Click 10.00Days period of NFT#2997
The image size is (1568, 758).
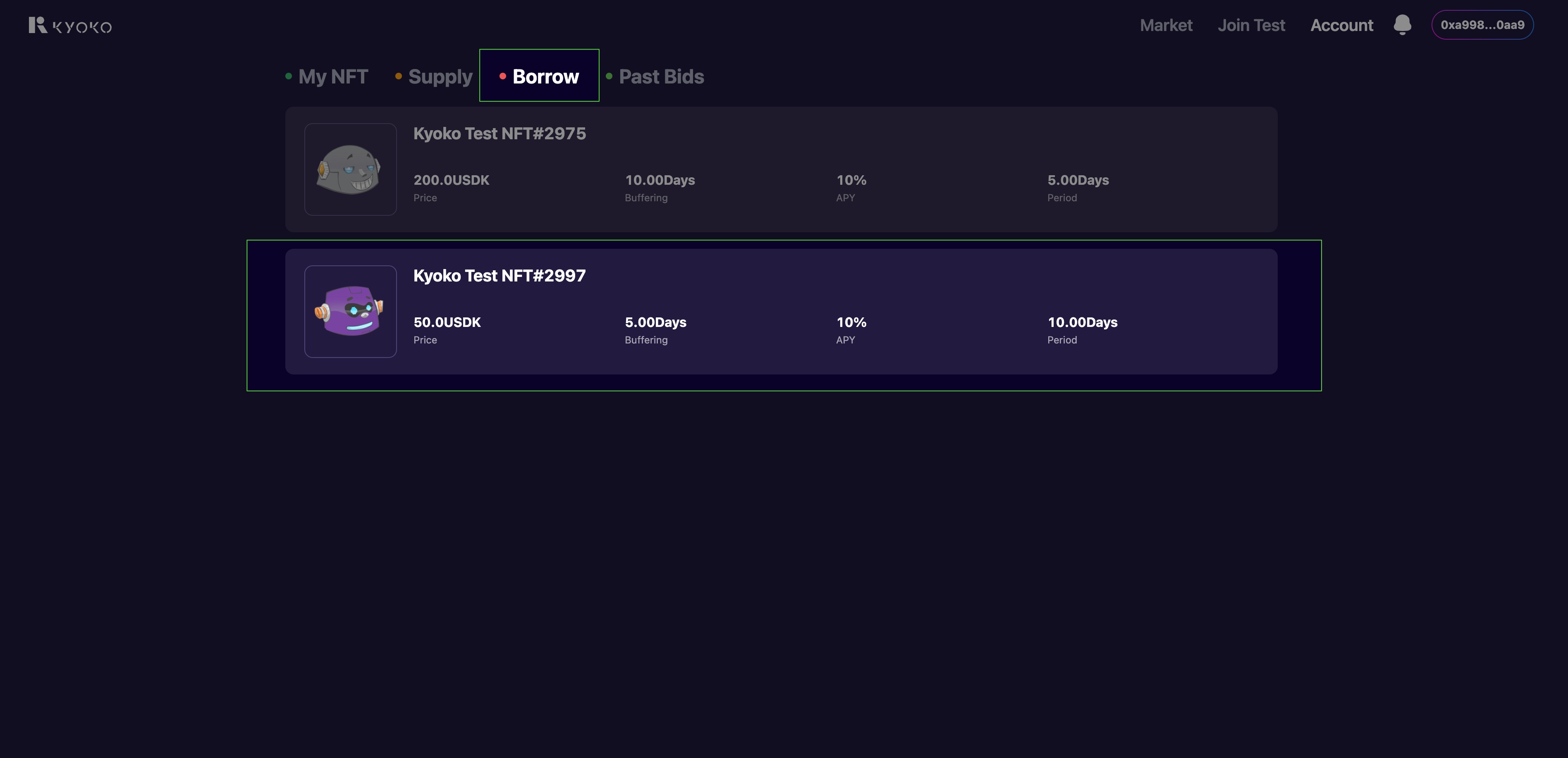coord(1082,322)
